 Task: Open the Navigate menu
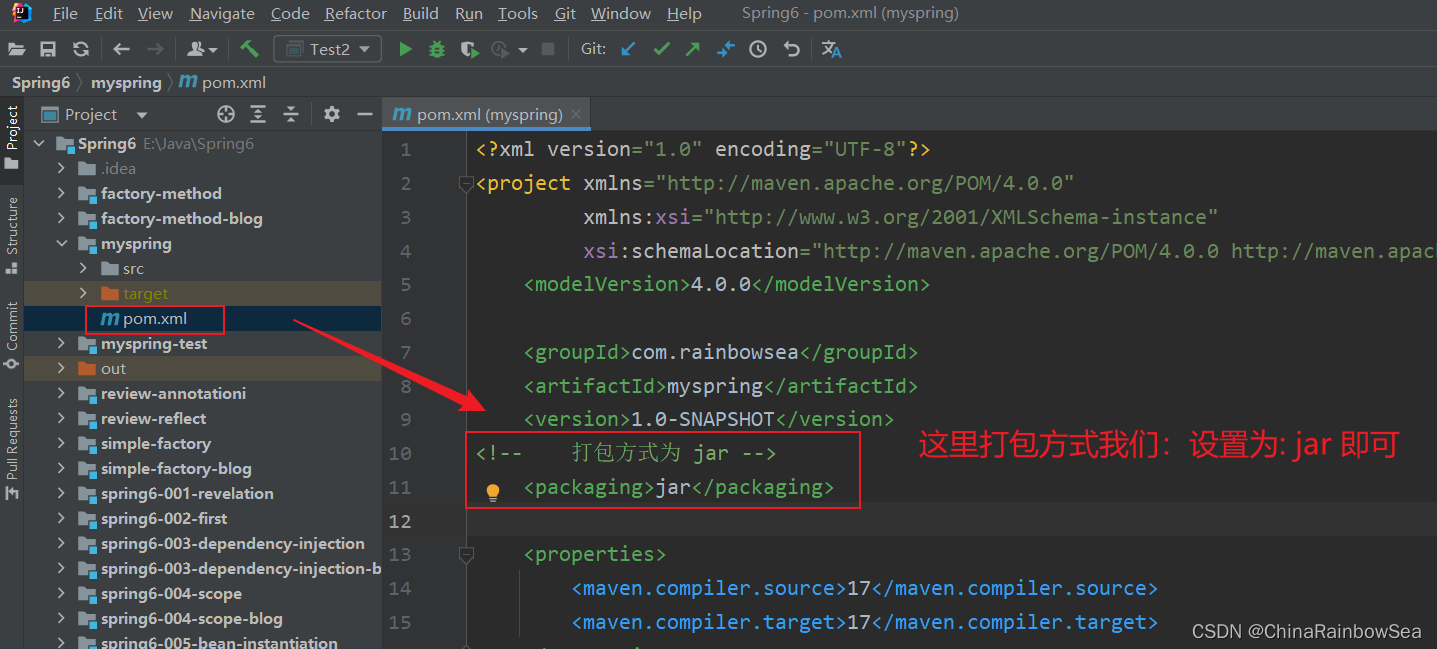click(x=222, y=14)
